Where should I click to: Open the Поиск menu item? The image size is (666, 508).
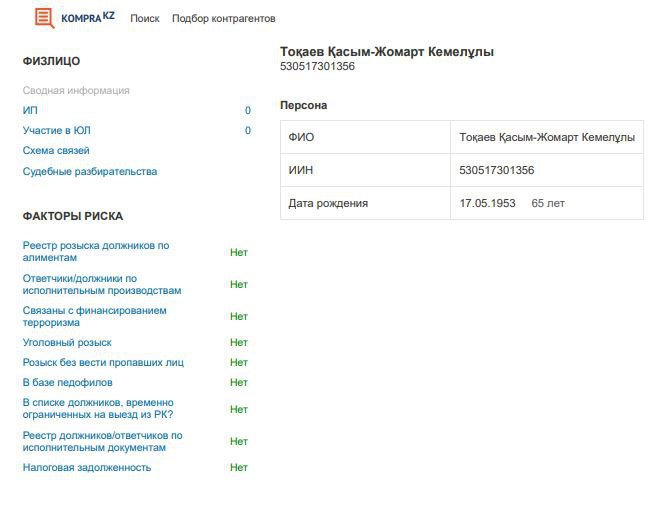pos(145,19)
